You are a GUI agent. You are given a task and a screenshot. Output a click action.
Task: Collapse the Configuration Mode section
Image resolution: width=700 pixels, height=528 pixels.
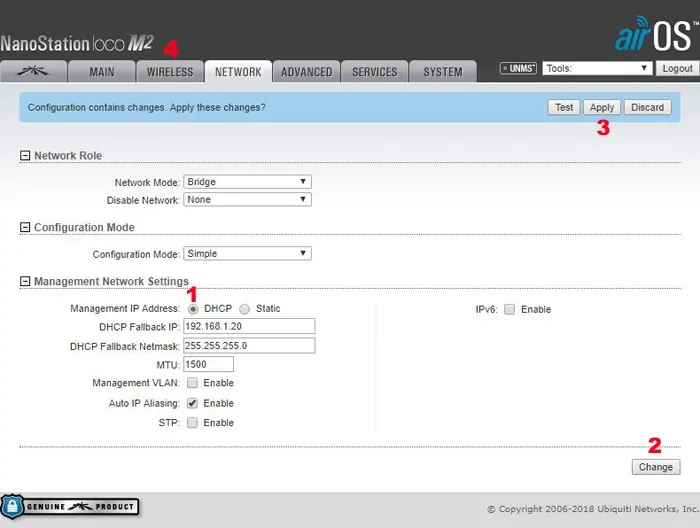pos(25,228)
